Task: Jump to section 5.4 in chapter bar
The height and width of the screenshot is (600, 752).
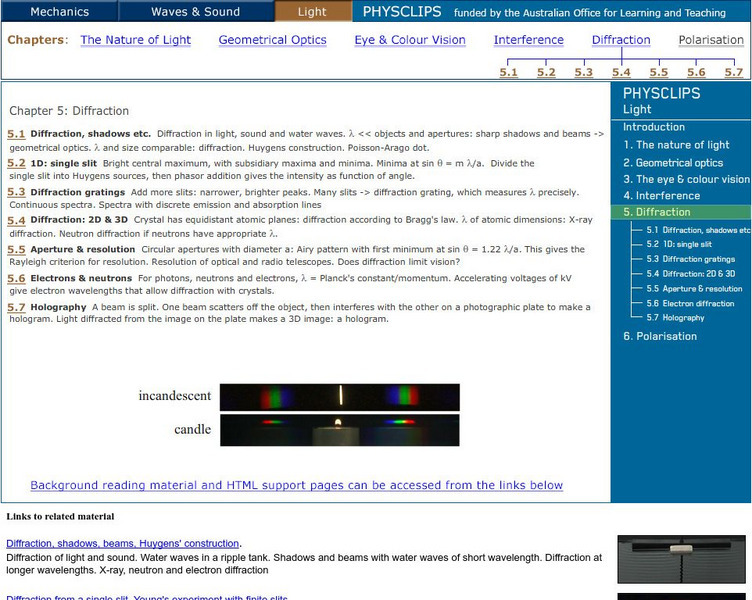Action: point(621,72)
